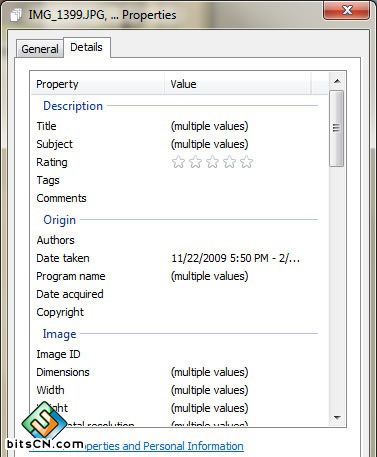Screen dimensions: 377x457
Task: Set rating to one star
Action: (x=178, y=162)
